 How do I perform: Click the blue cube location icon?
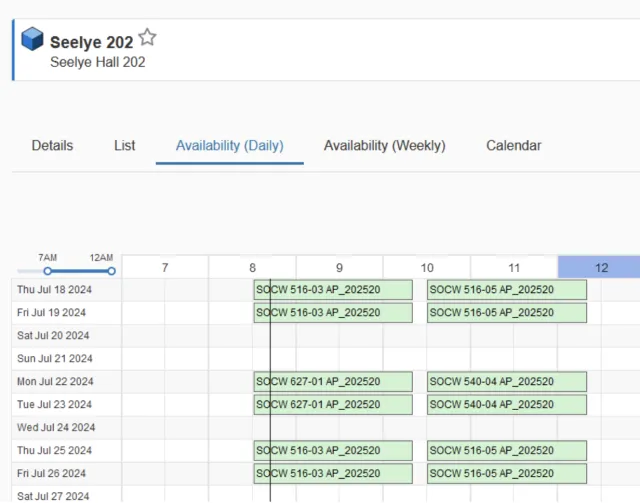tap(33, 40)
